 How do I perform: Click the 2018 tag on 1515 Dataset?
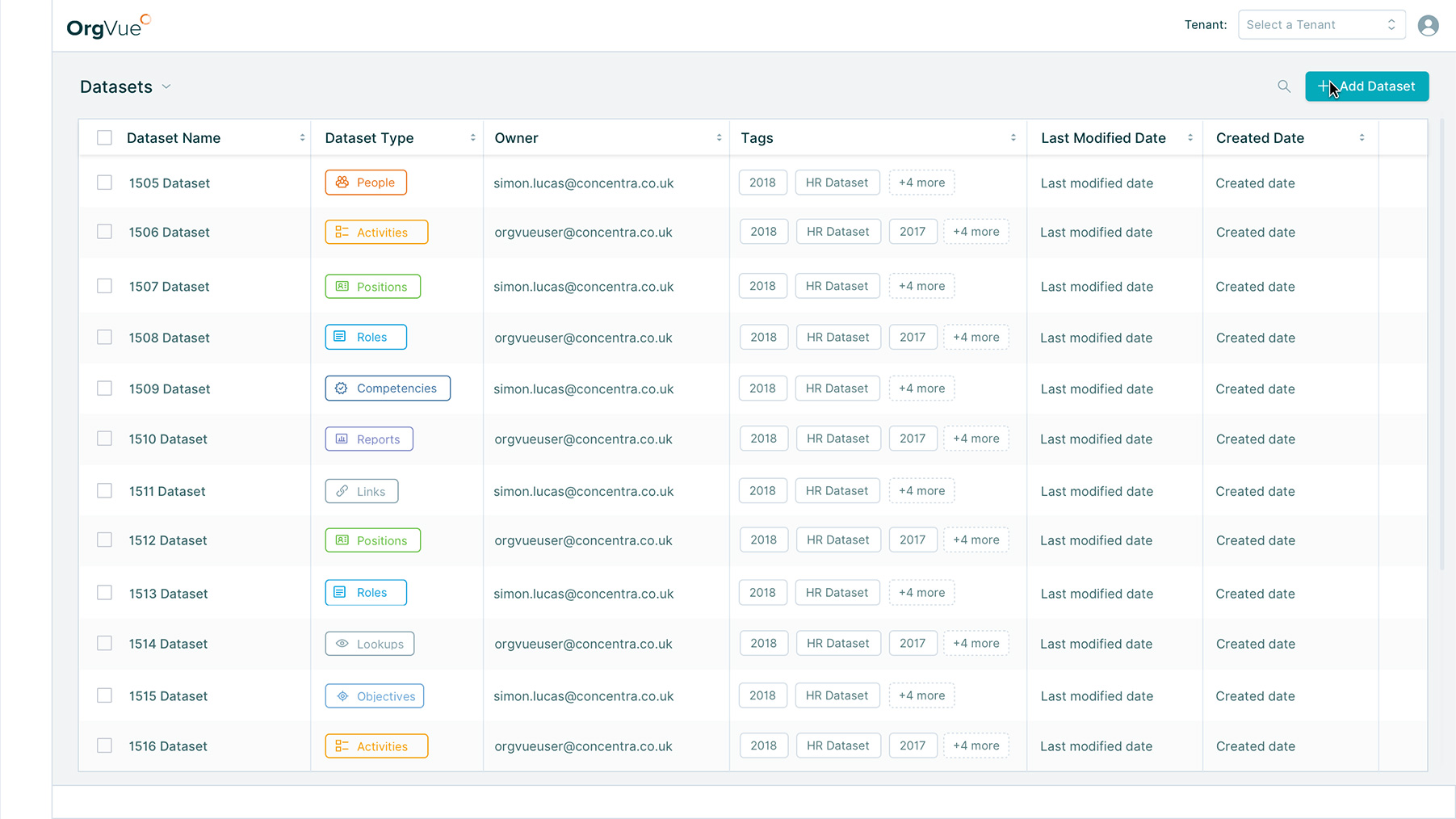(762, 695)
